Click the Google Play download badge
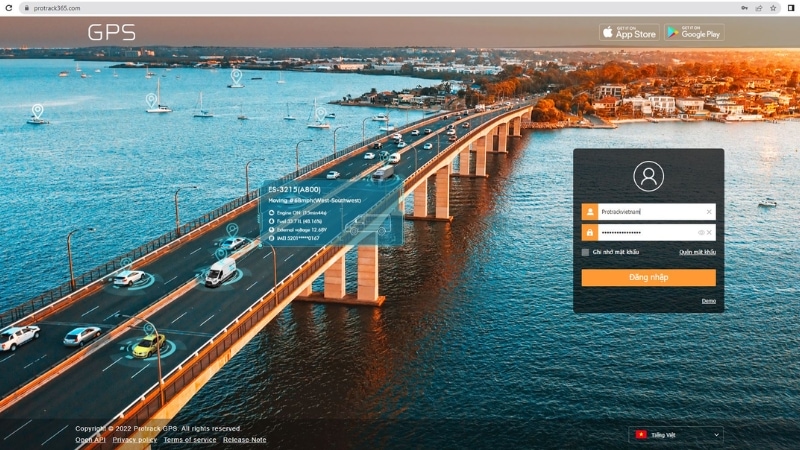This screenshot has width=800, height=450. coord(694,33)
